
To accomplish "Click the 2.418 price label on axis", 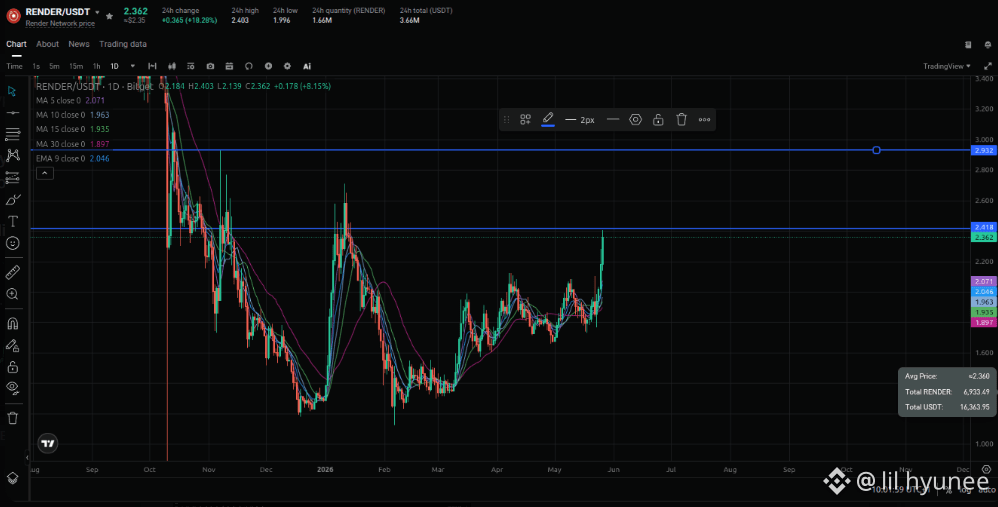I will 984,228.
